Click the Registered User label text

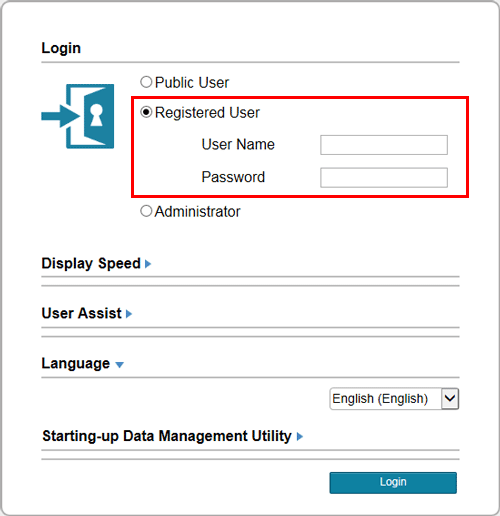coord(207,113)
